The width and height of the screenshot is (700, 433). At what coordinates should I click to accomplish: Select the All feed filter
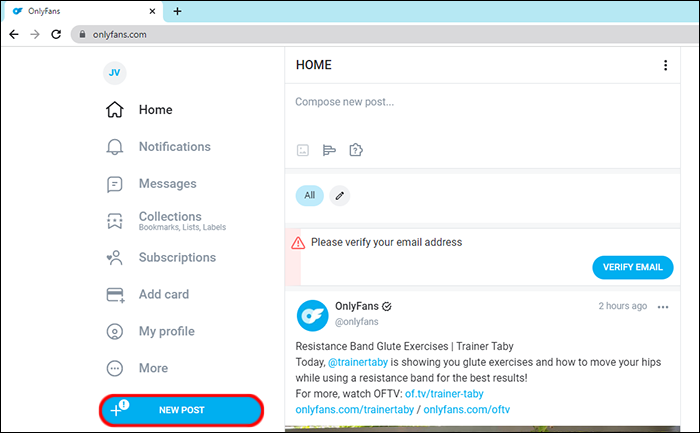click(x=309, y=196)
